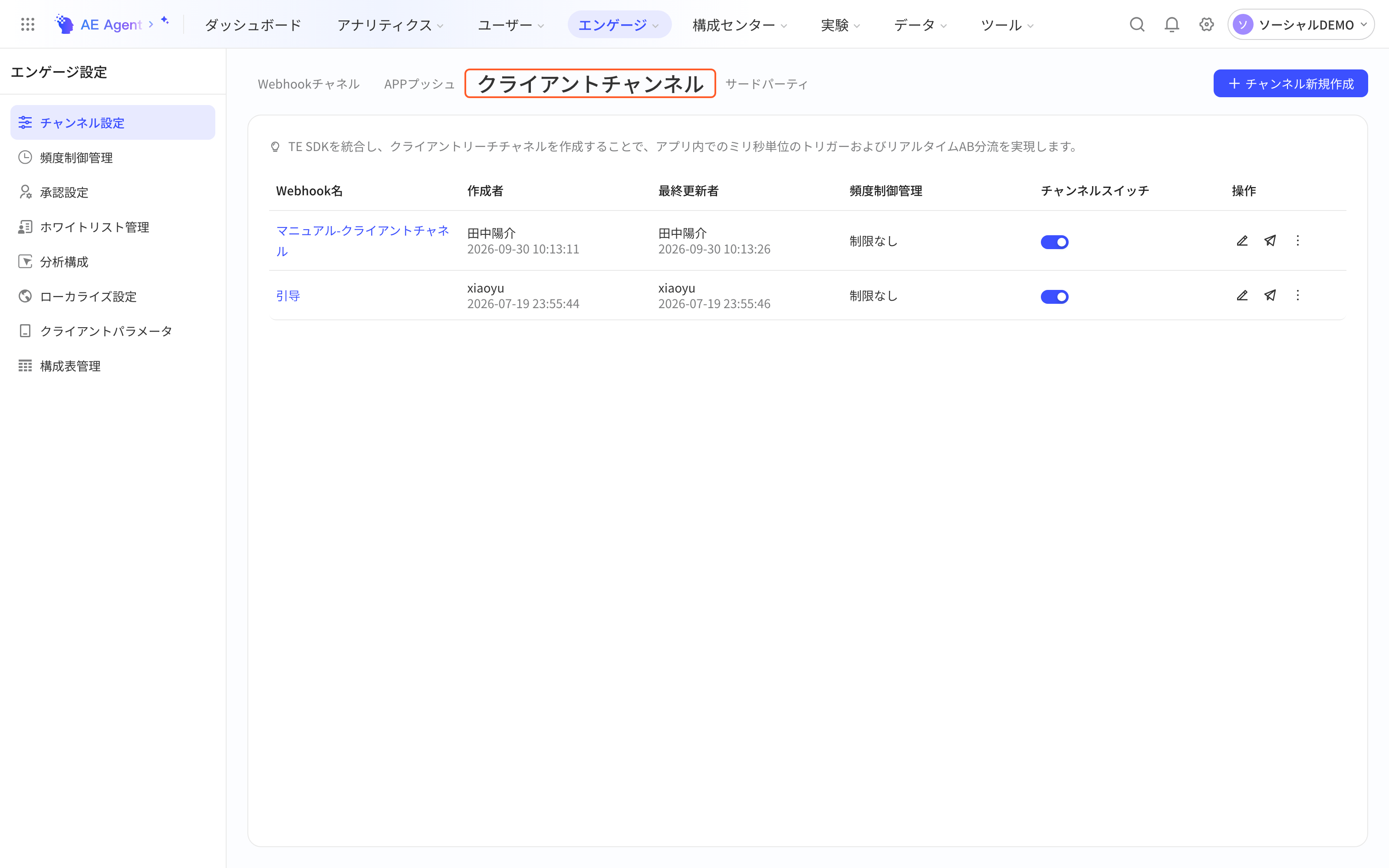Open the マニュアル-クライアントチャネル link
This screenshot has height=868, width=1389.
[x=363, y=240]
